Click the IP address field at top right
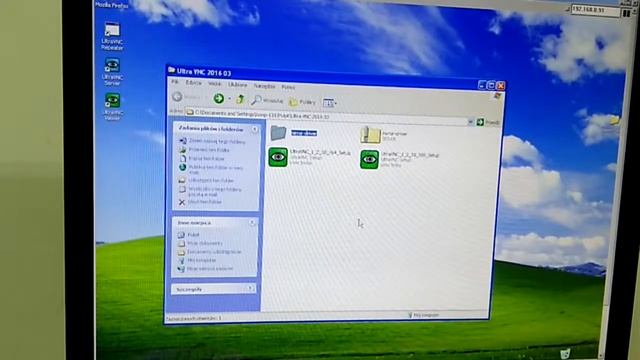The height and width of the screenshot is (360, 640). coord(595,10)
